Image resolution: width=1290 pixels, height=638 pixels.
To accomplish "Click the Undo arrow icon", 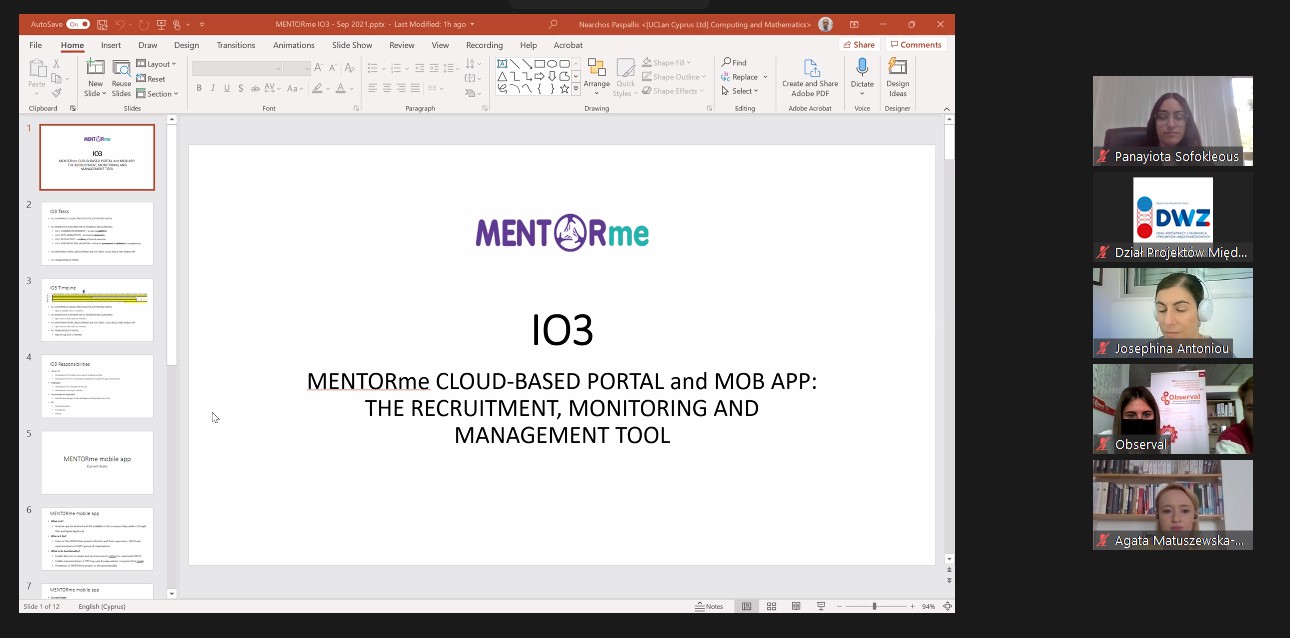I will 120,24.
